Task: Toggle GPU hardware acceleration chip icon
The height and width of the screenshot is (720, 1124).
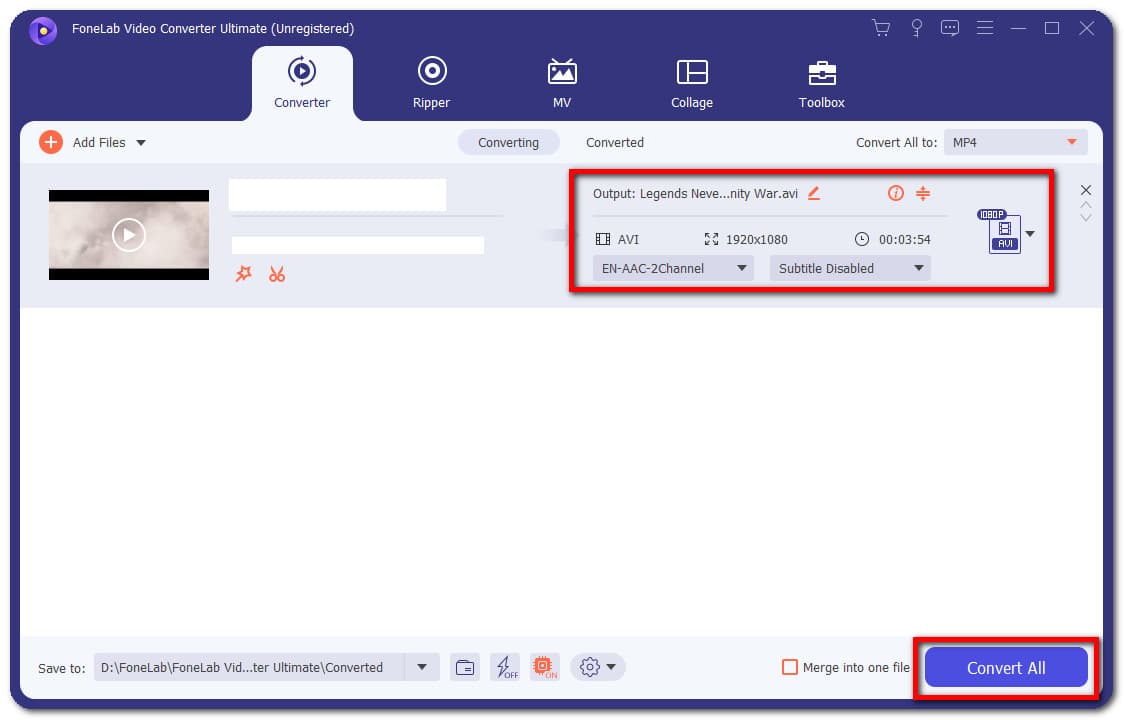Action: point(544,667)
